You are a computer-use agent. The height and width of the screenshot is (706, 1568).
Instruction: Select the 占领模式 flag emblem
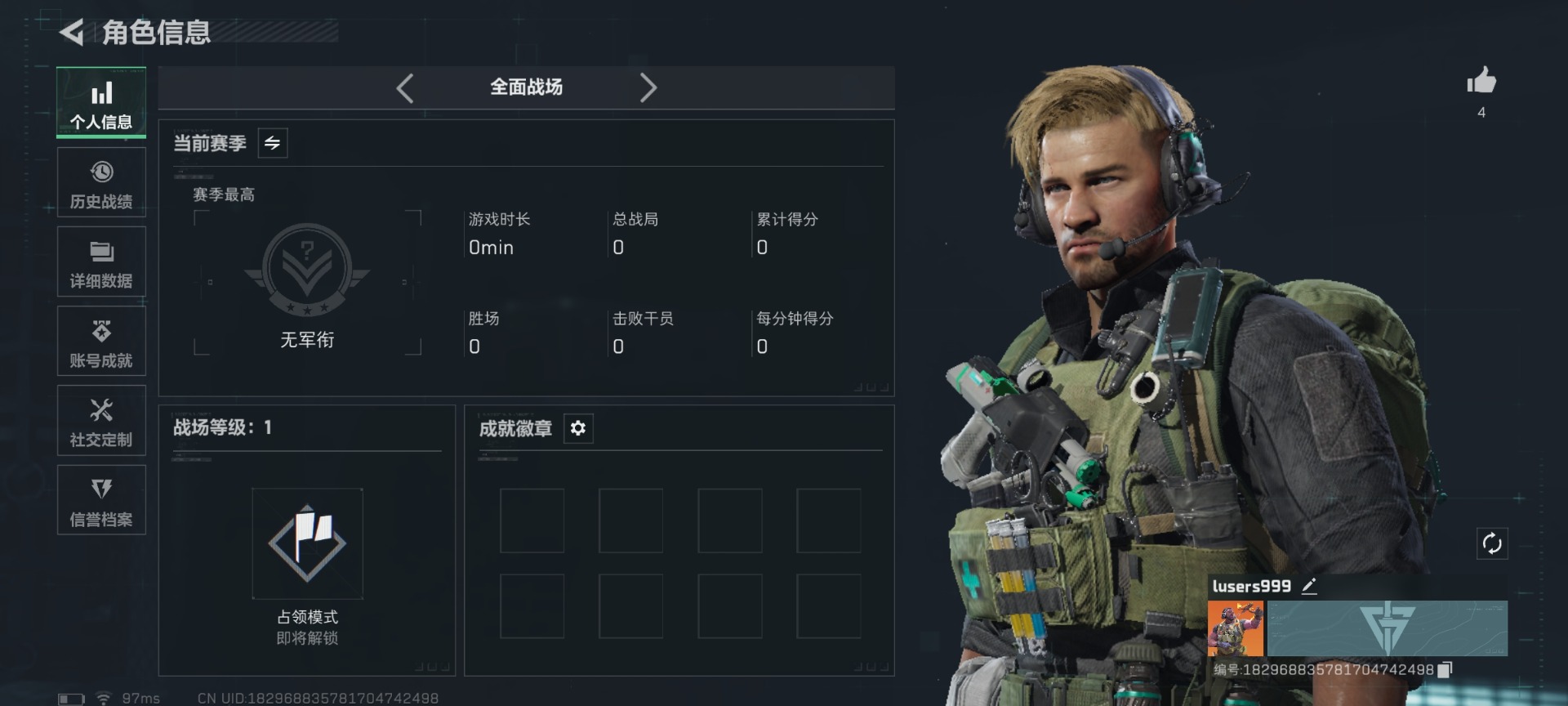pyautogui.click(x=307, y=543)
